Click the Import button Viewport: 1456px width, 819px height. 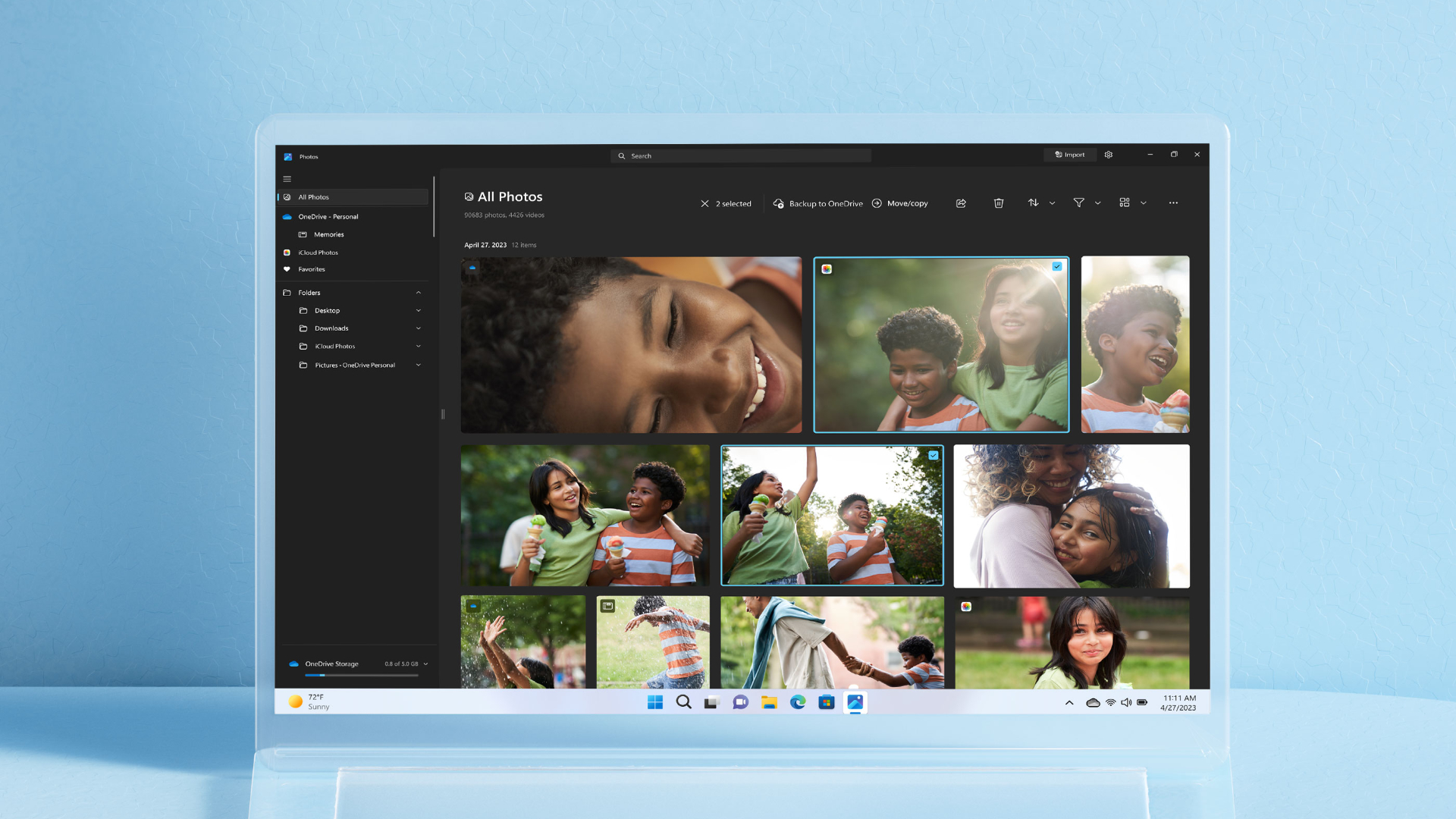(1070, 155)
